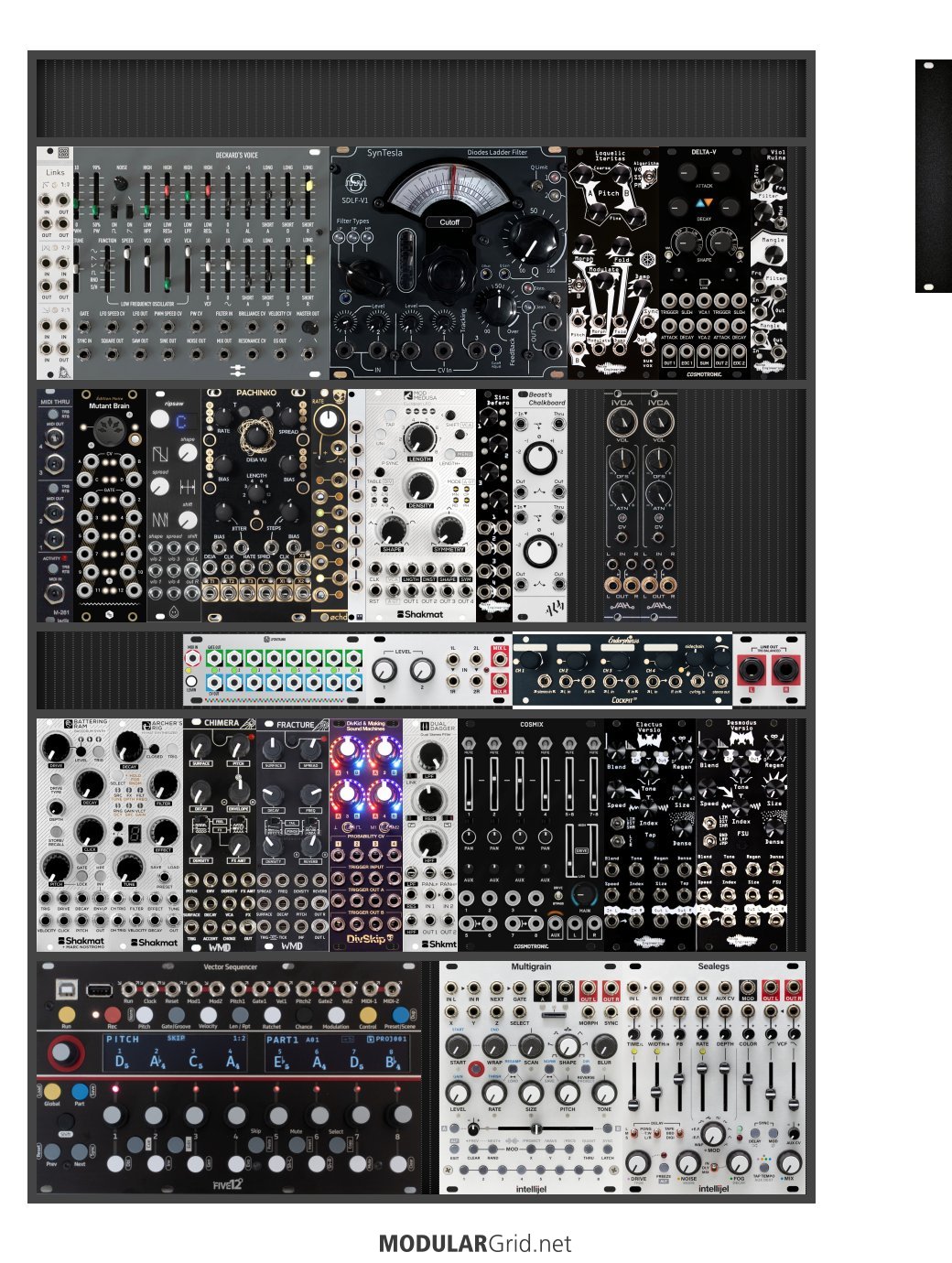Click the Battering Ram DRIVE knob

56,746
